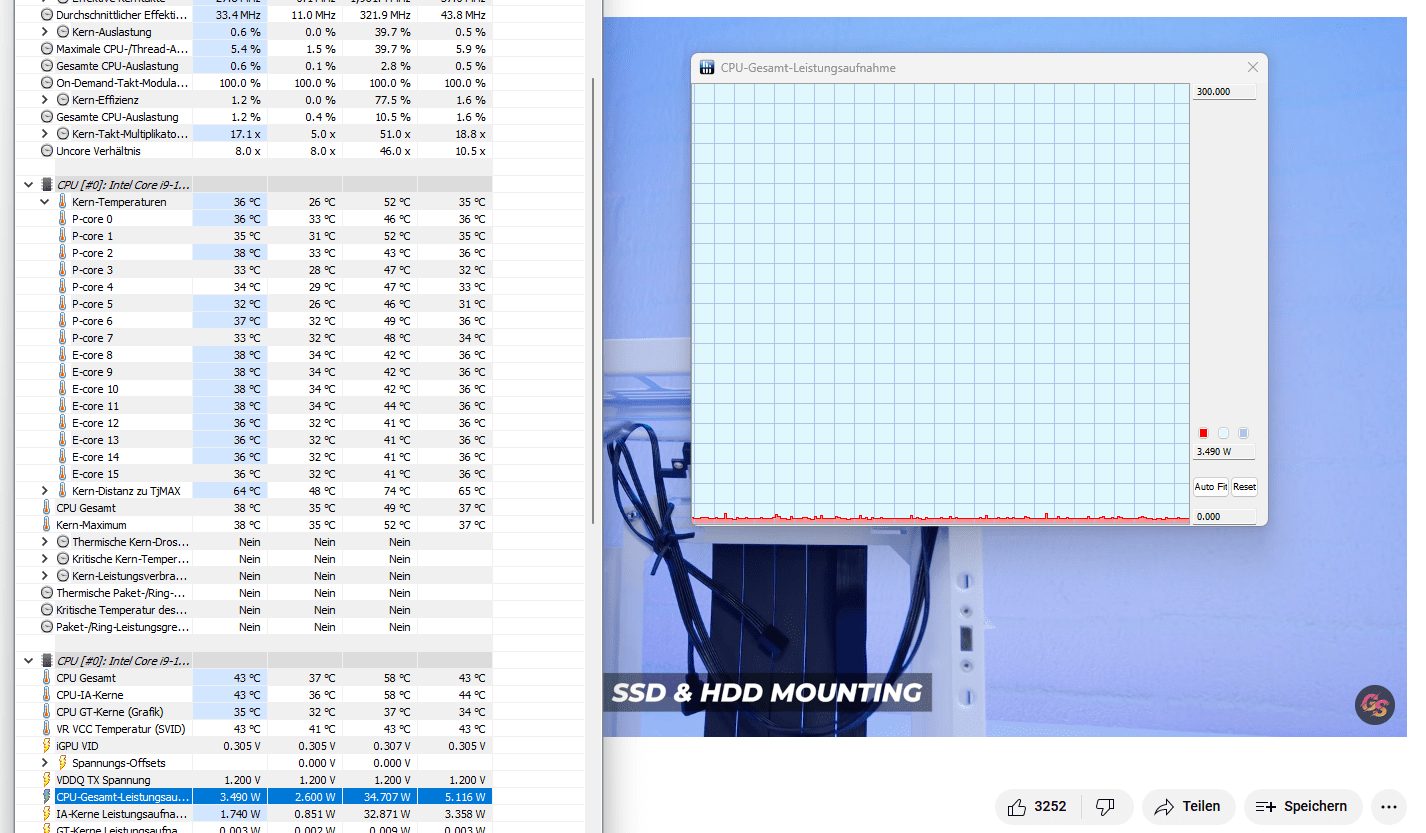Expand the Thermische Kern-Dros... row
The height and width of the screenshot is (833, 1426).
(x=44, y=542)
